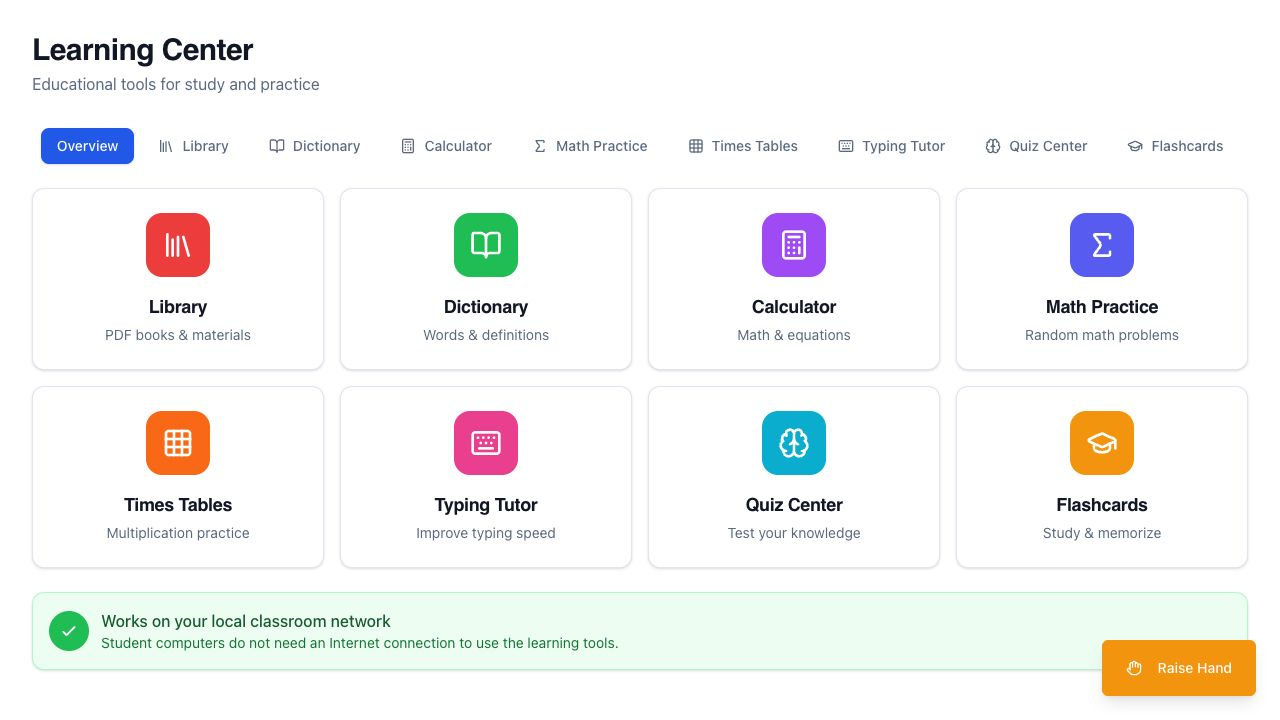Click 'Words & definitions' text
Viewport: 1280px width, 720px height.
pyautogui.click(x=486, y=335)
